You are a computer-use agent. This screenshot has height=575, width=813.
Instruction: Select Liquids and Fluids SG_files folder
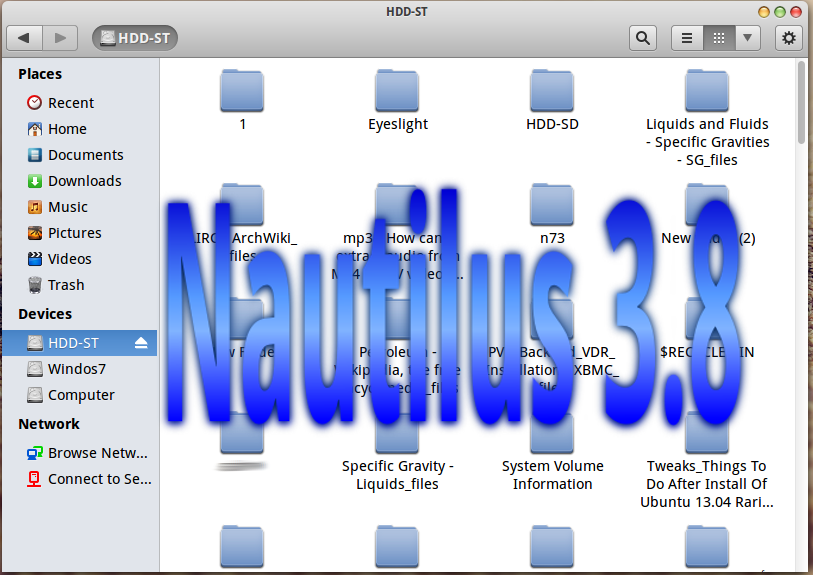click(707, 118)
